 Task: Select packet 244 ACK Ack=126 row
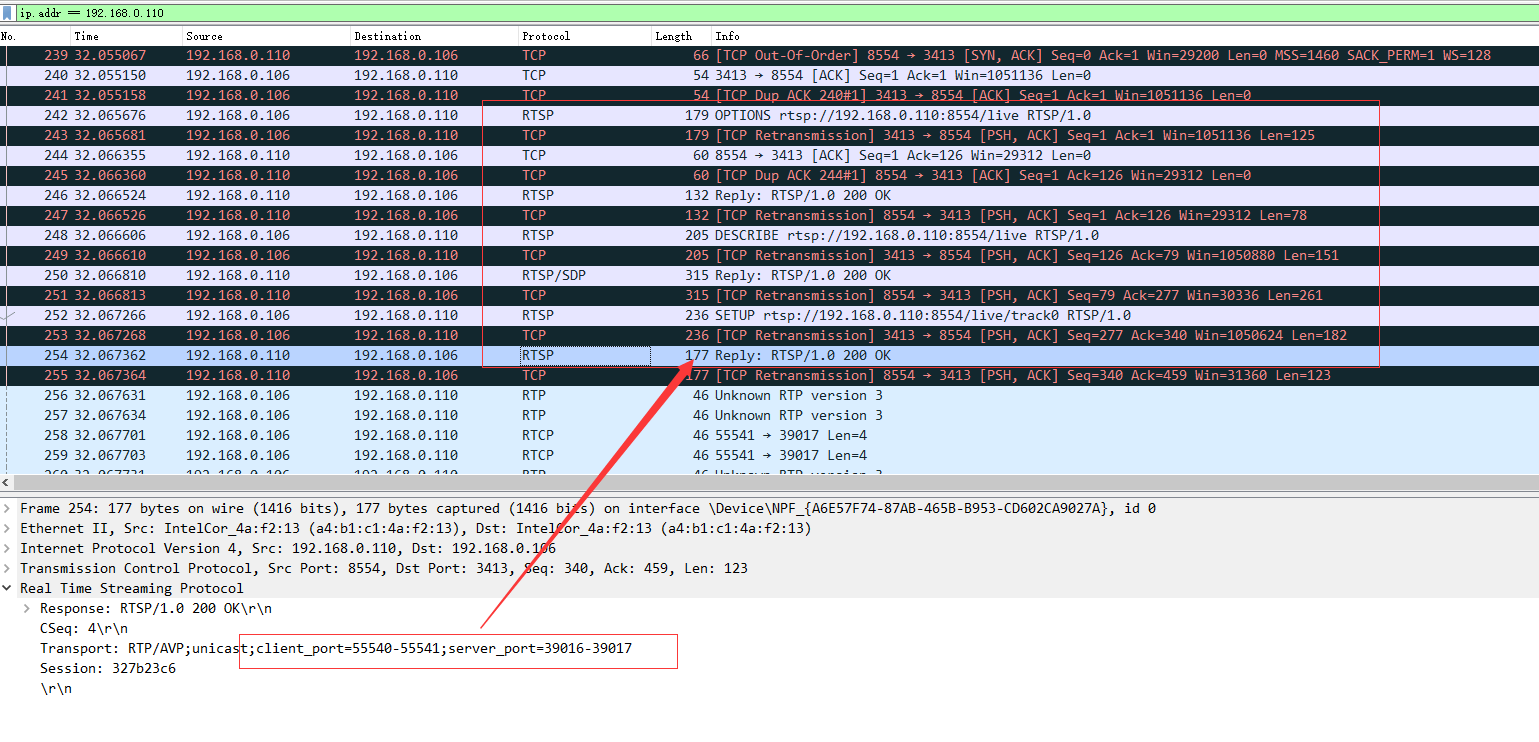point(769,155)
